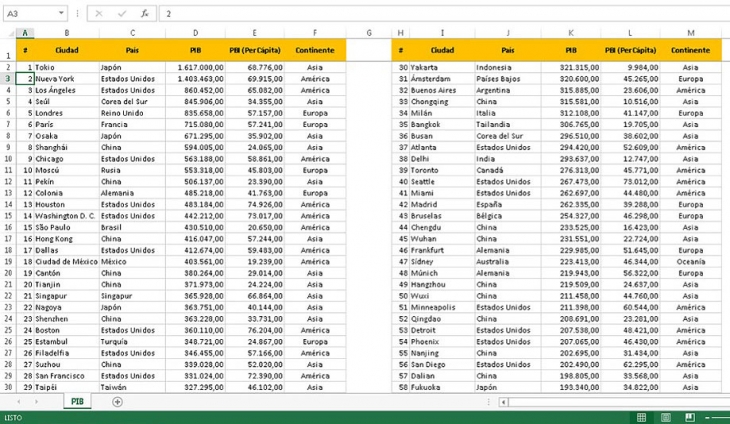Select the cell containing Ciudad de México
Screen dimensions: 730x424
click(67, 262)
